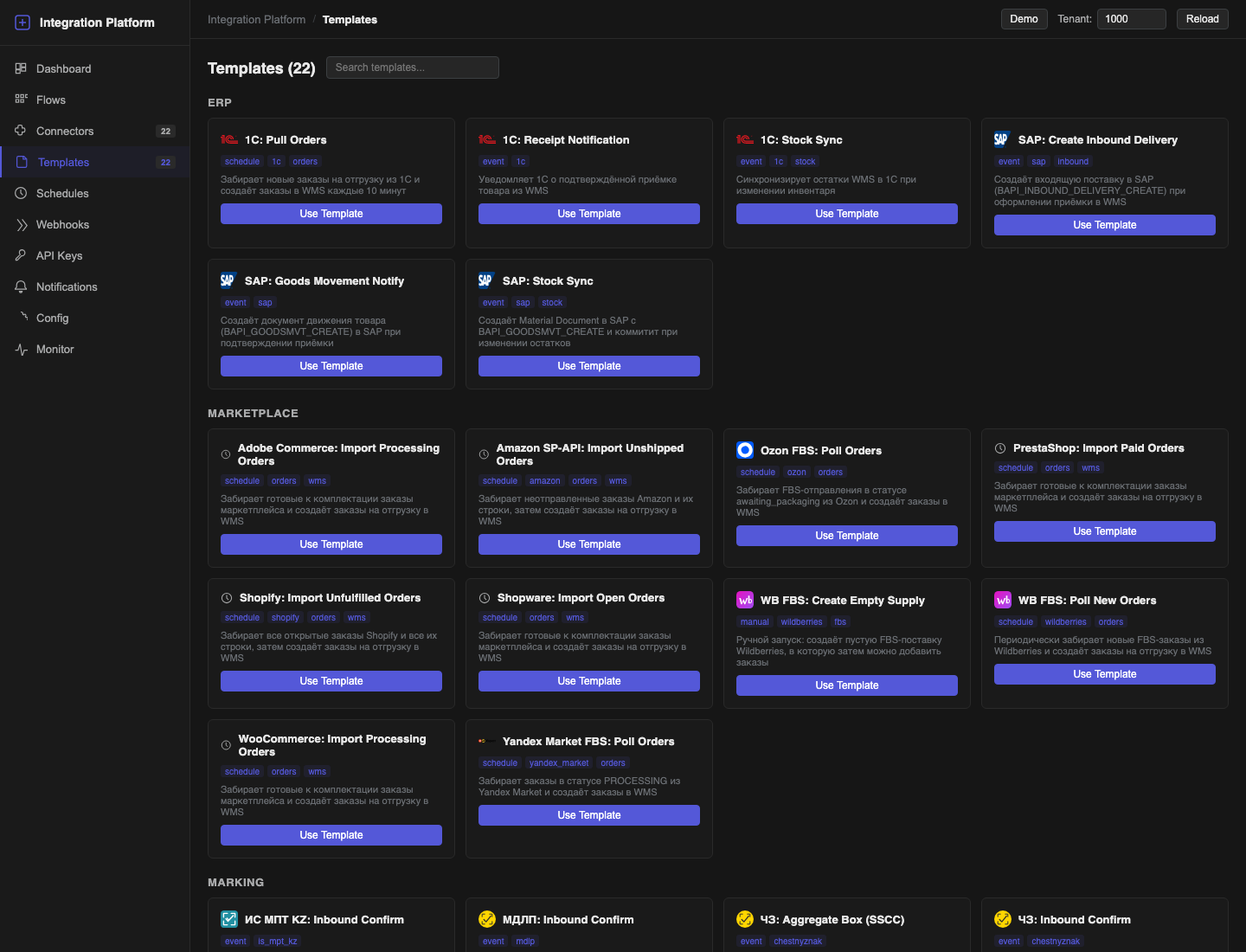Click the Monitor pulse icon

tap(21, 349)
